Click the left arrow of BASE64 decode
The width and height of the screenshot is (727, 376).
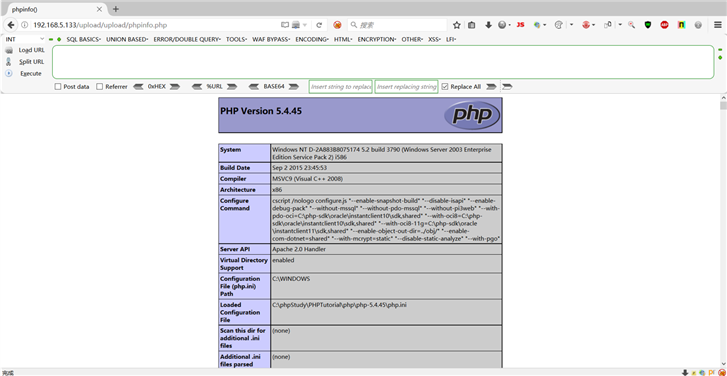click(x=254, y=87)
